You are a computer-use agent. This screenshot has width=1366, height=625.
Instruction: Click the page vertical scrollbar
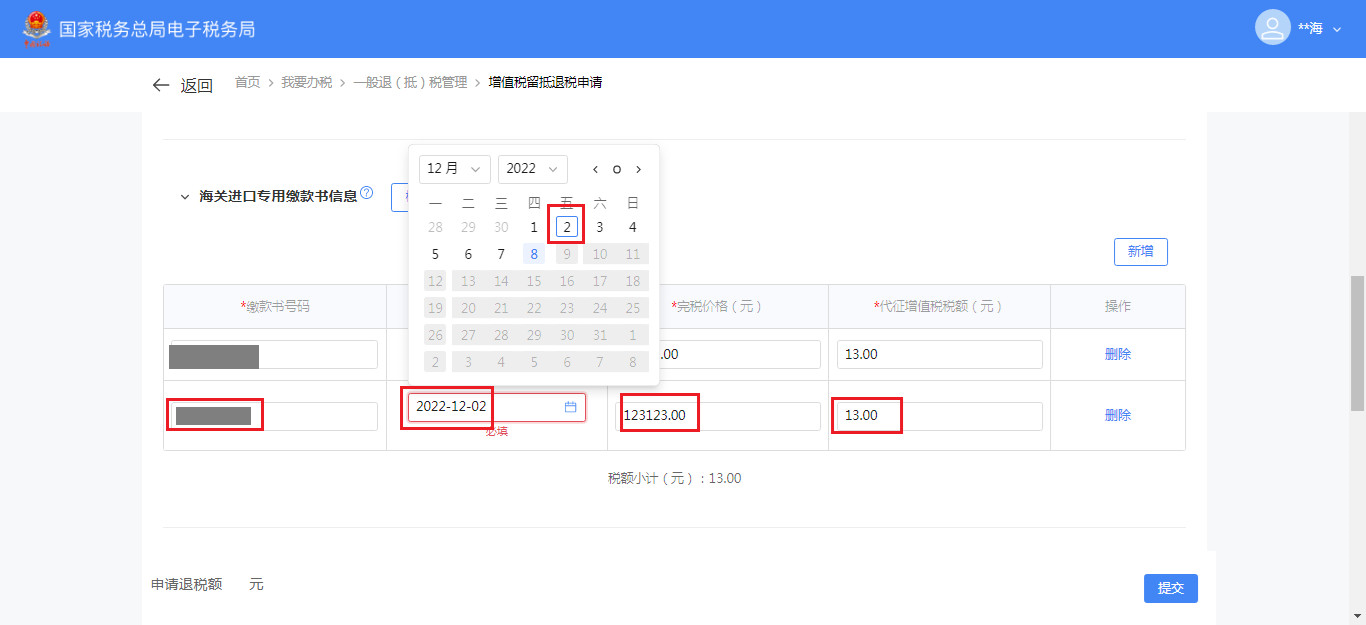(1357, 340)
